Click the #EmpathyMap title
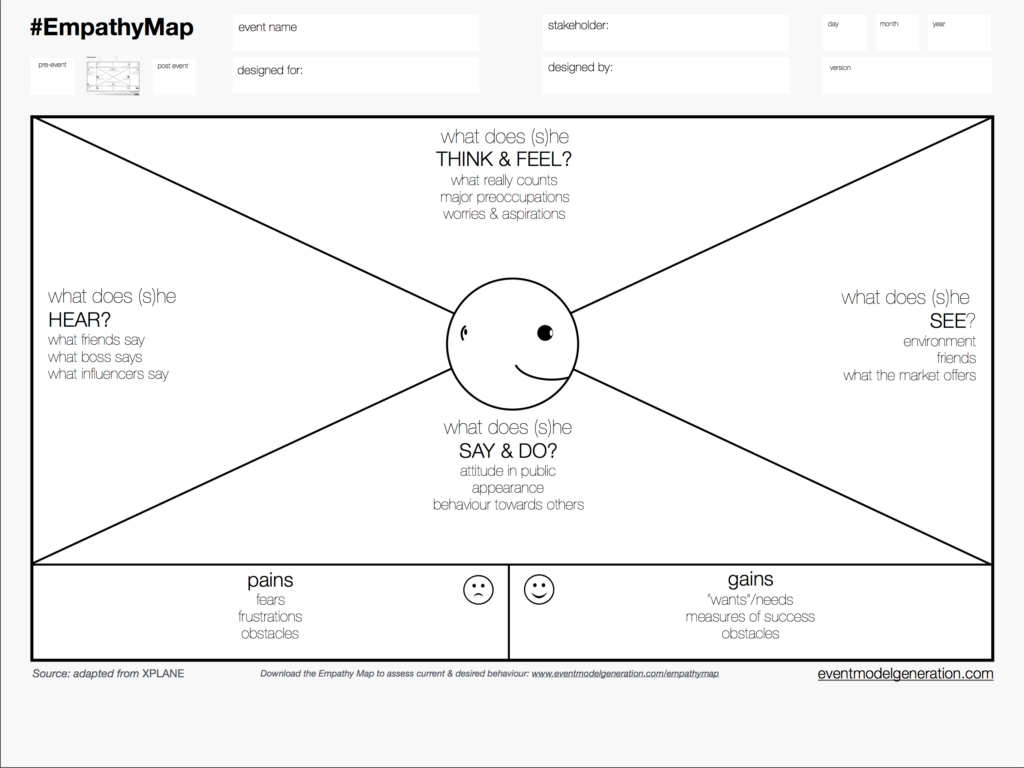This screenshot has height=768, width=1024. pos(112,27)
